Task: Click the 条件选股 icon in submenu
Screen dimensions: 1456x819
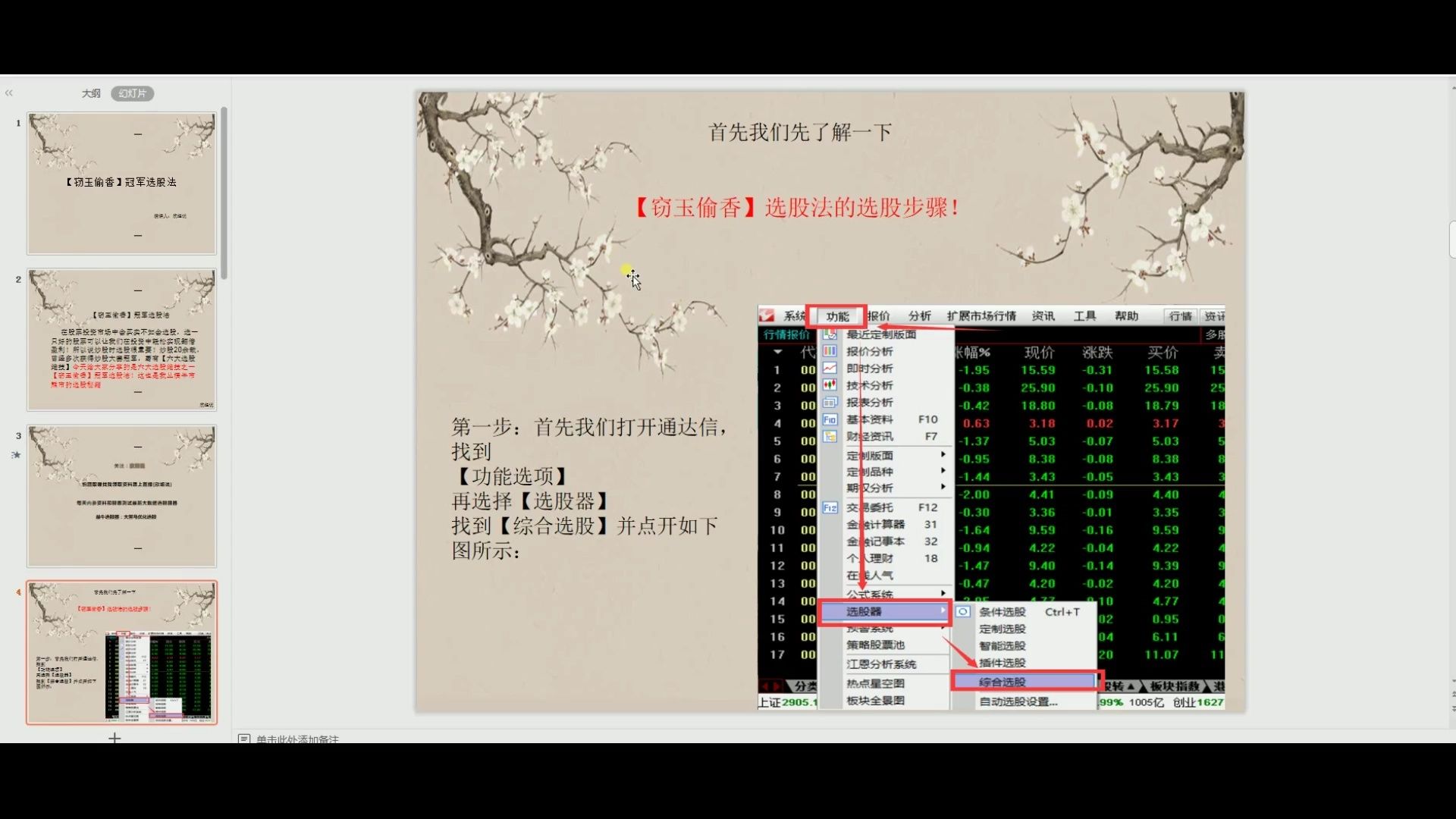Action: pos(963,611)
